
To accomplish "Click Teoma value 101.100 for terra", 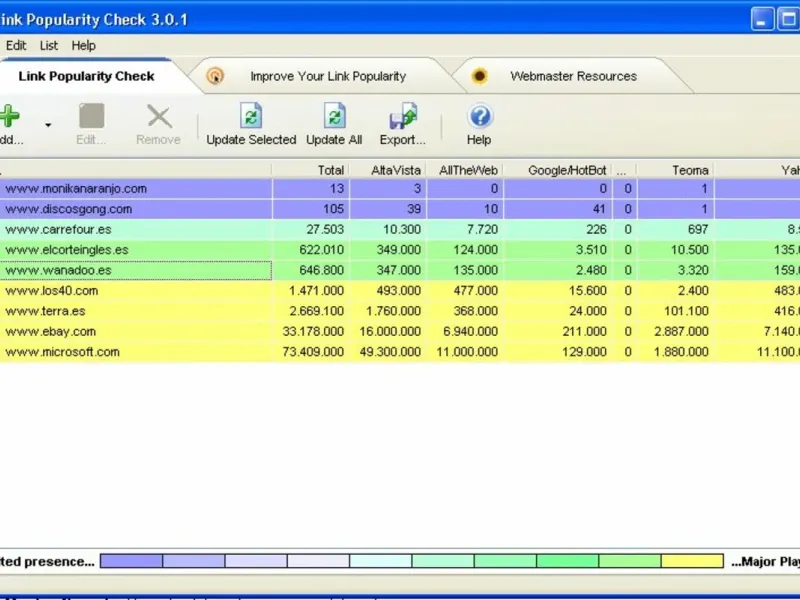I will (686, 311).
